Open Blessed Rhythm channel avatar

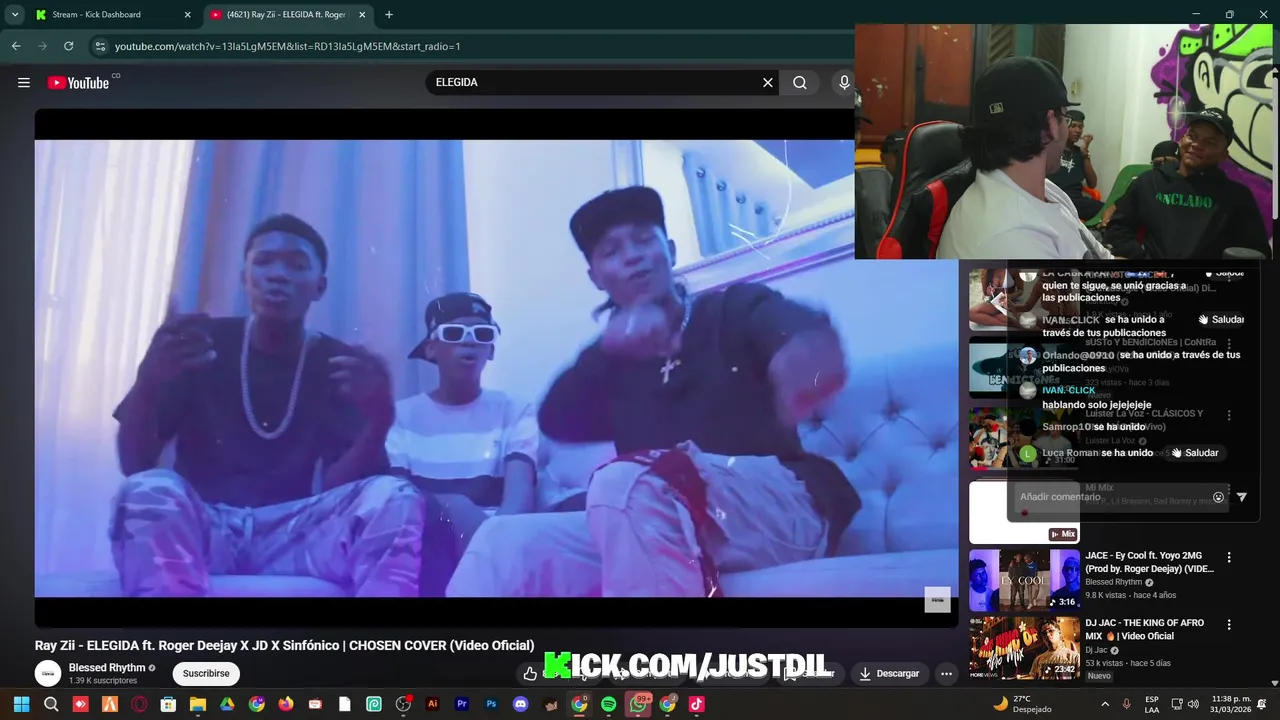pos(48,673)
